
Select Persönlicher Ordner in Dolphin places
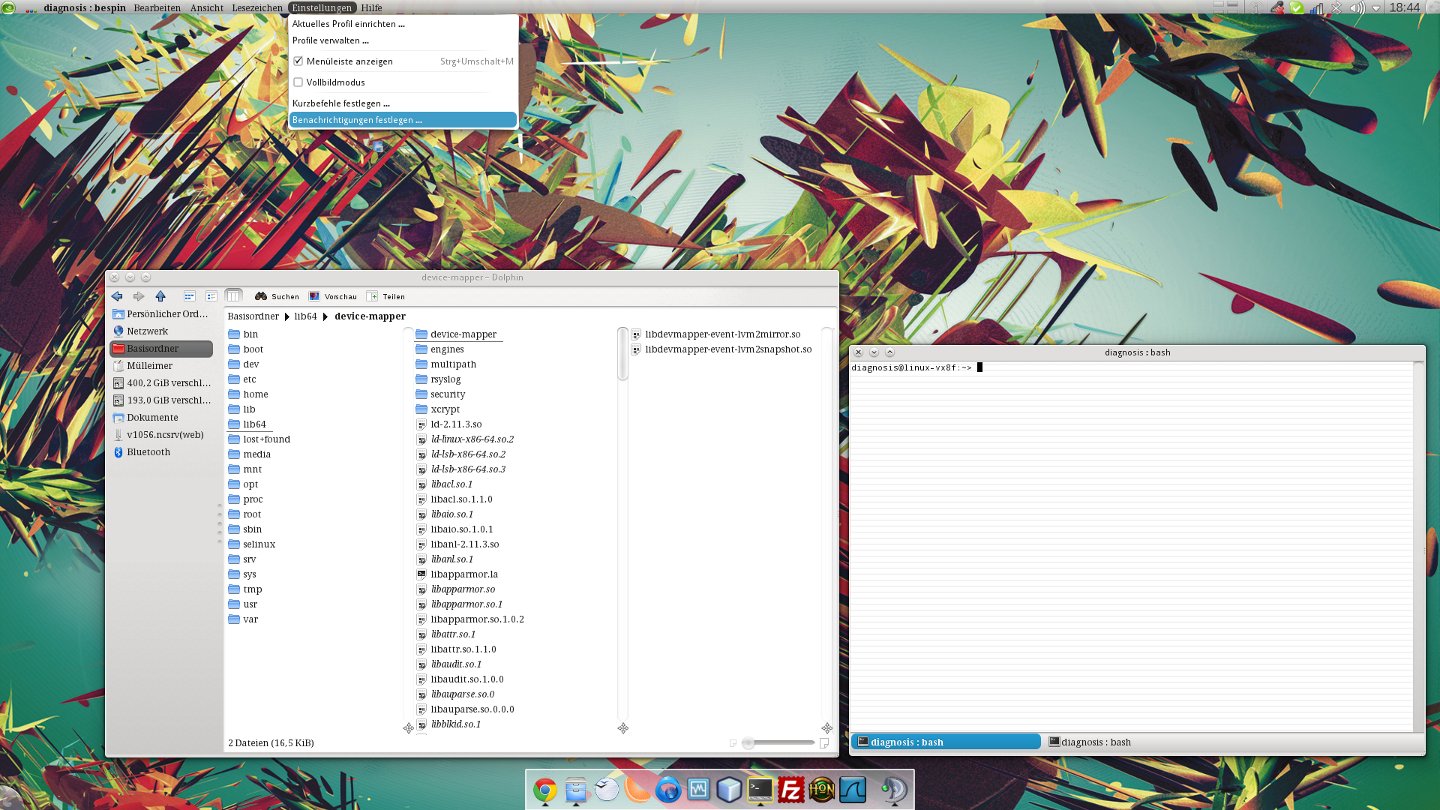(x=161, y=314)
